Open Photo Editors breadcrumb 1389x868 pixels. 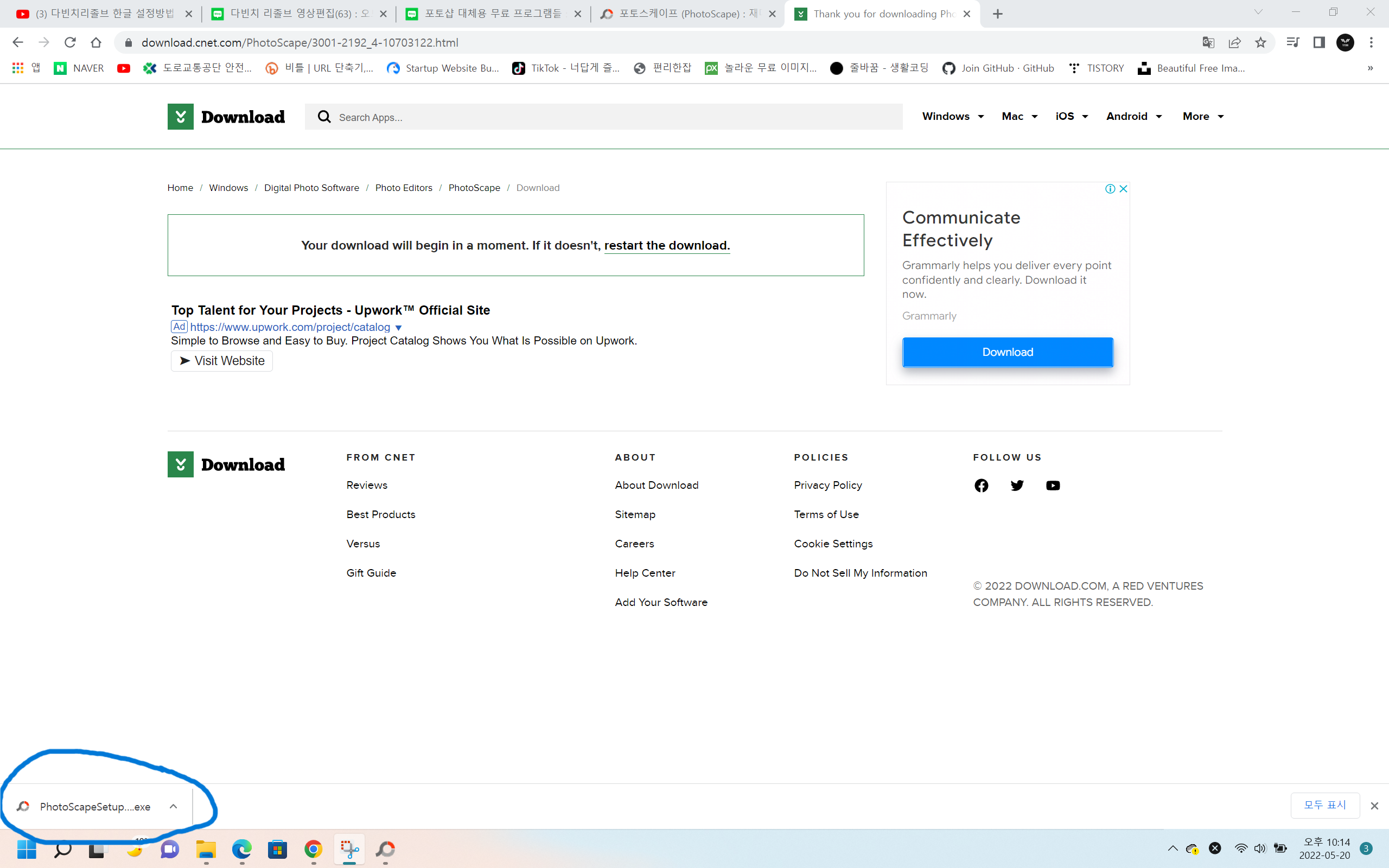coord(404,188)
